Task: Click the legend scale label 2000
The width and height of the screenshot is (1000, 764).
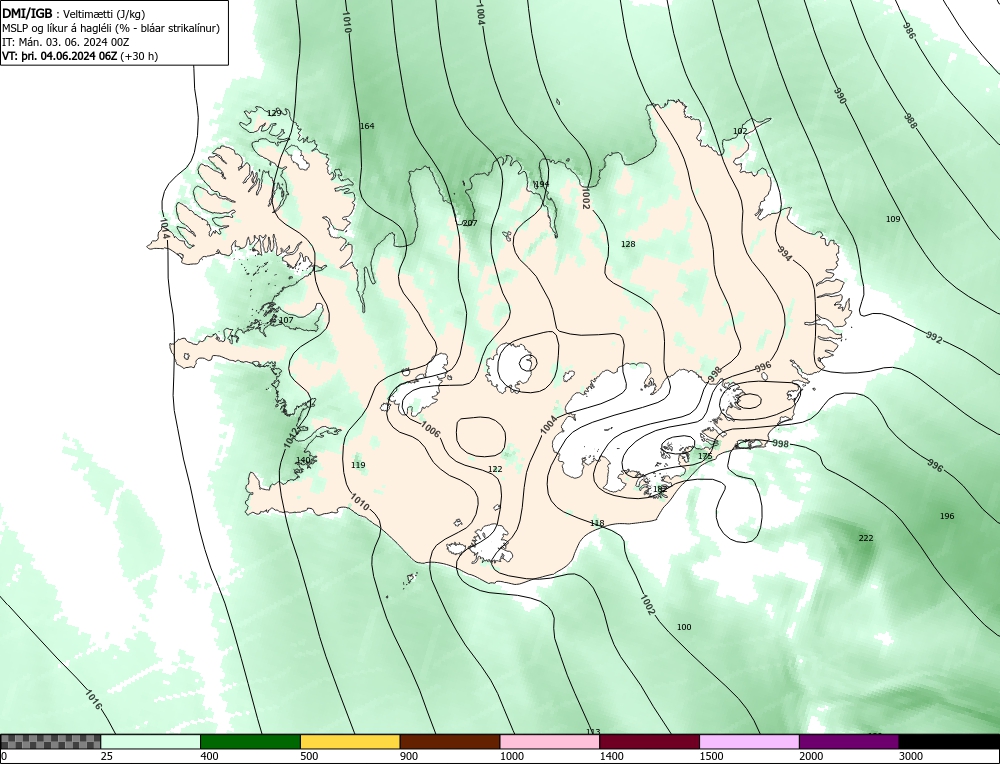Action: 811,756
